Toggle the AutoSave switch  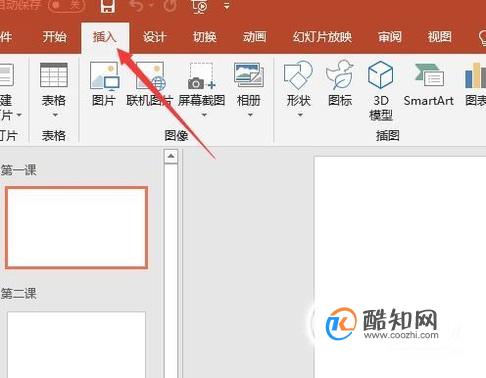coord(66,6)
